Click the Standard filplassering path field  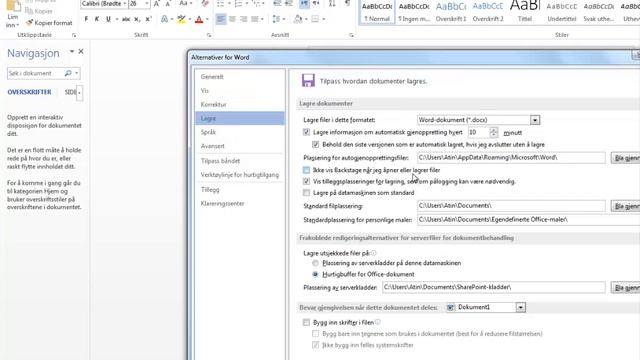[511, 206]
